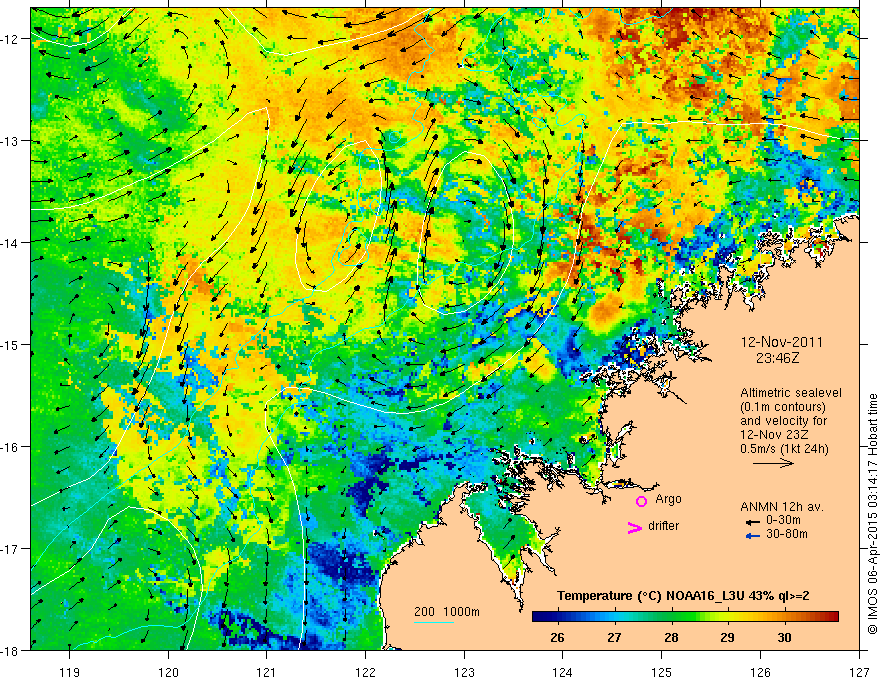This screenshot has height=680, width=880.
Task: Click the ANMN 12h av. label
Action: [x=782, y=507]
